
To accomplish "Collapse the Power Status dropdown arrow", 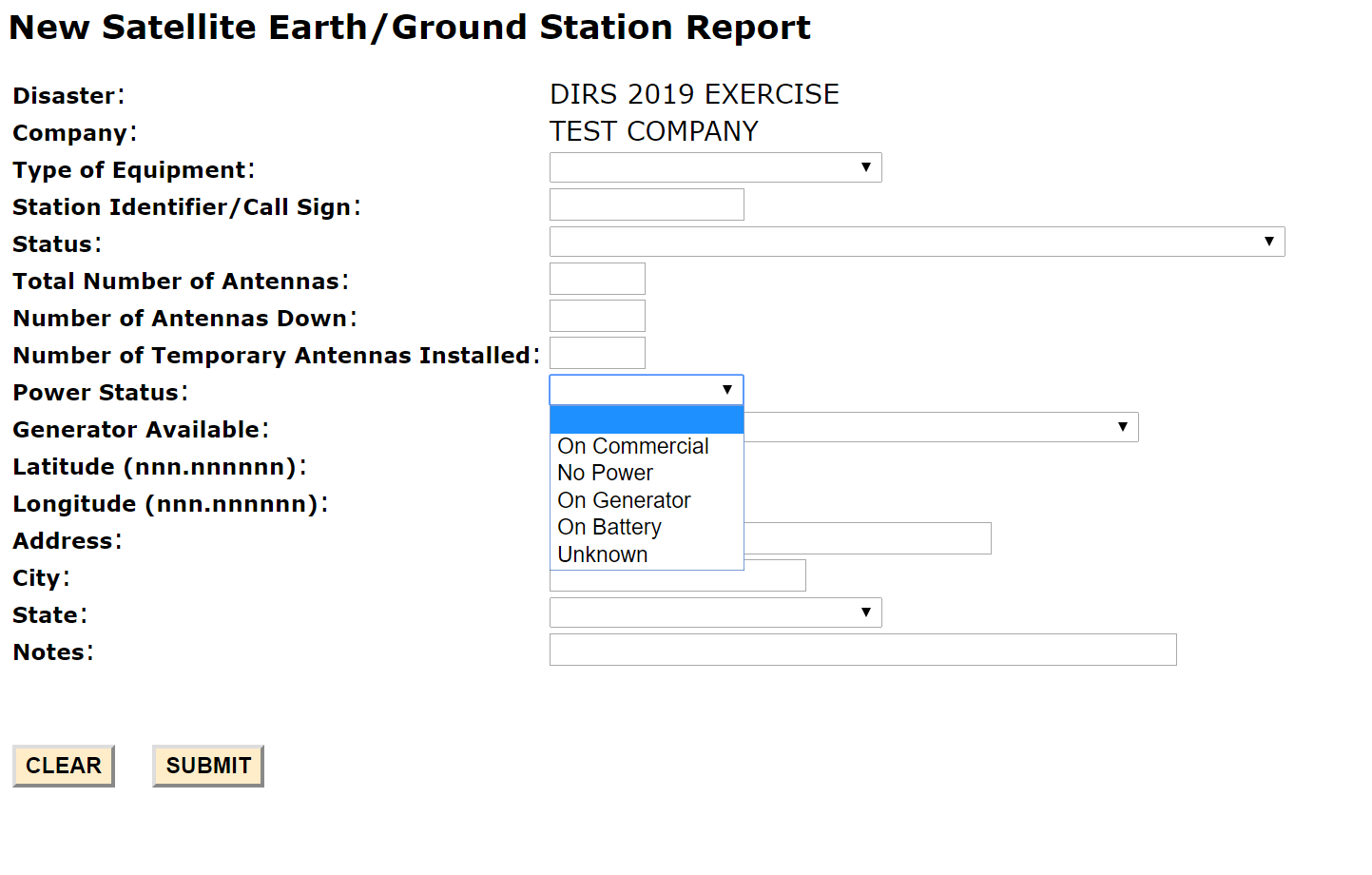I will click(727, 390).
